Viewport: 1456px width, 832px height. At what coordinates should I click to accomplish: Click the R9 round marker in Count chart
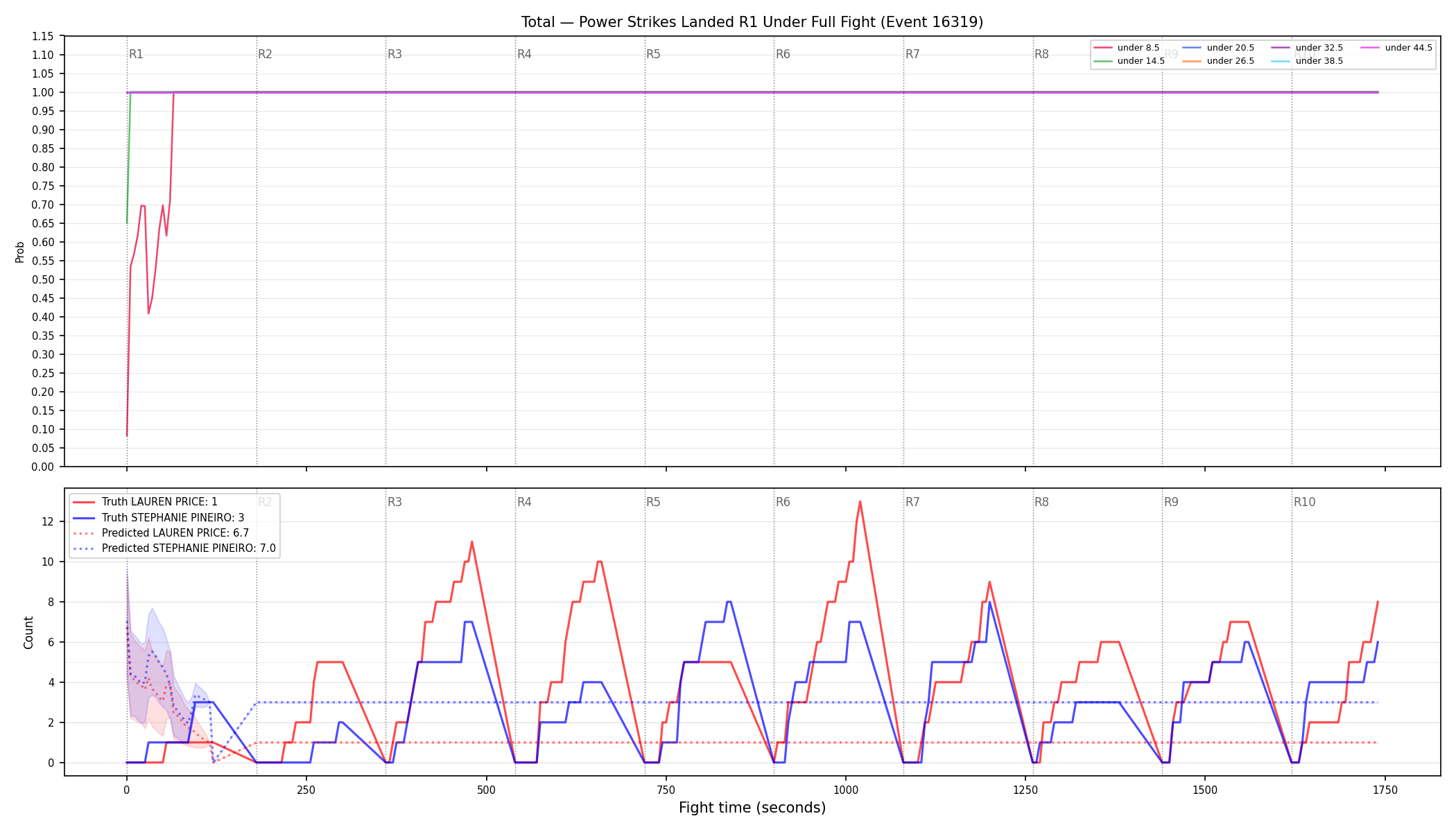[x=1171, y=502]
